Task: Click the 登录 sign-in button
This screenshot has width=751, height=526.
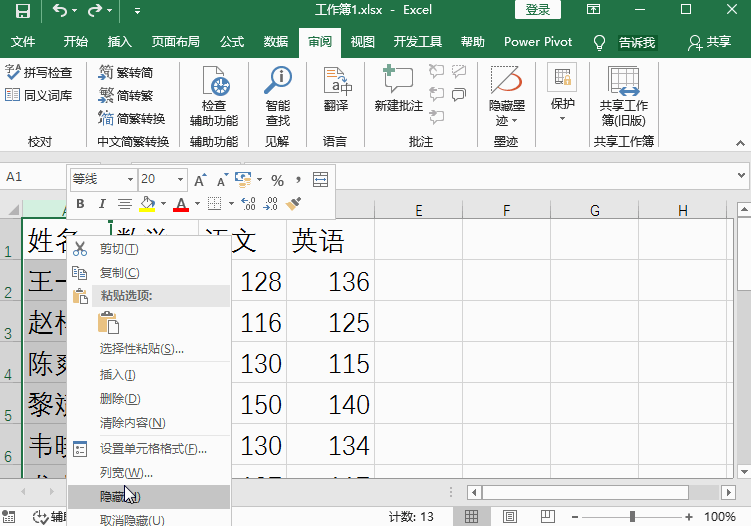Action: tap(537, 10)
